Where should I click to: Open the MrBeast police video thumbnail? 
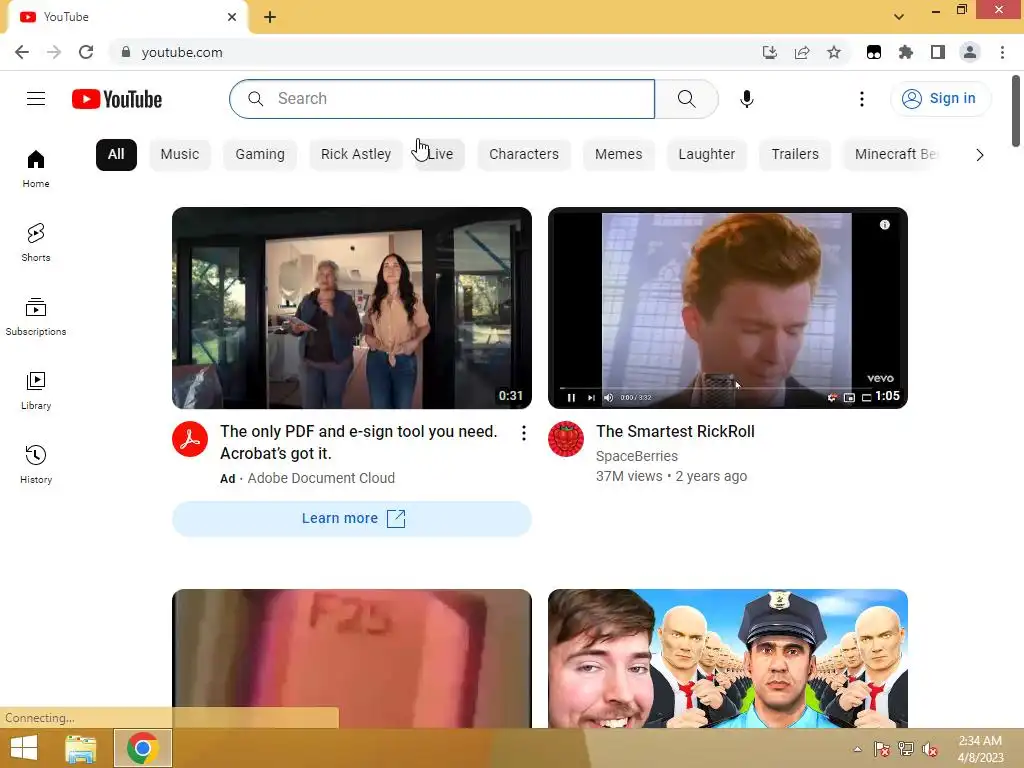[728, 658]
